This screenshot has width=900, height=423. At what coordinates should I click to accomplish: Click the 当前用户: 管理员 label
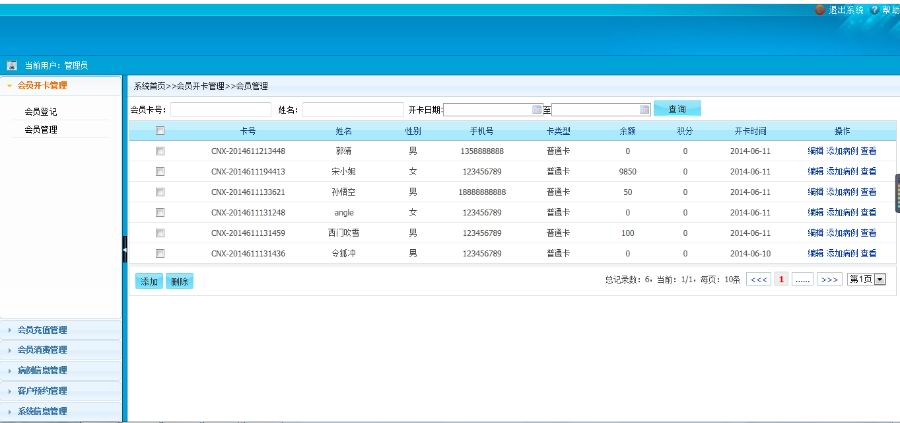click(56, 65)
